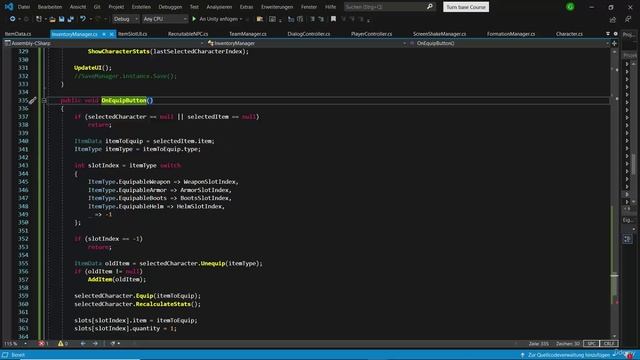The height and width of the screenshot is (360, 640).
Task: Click the bookmark toolbar icon
Action: click(x=333, y=19)
